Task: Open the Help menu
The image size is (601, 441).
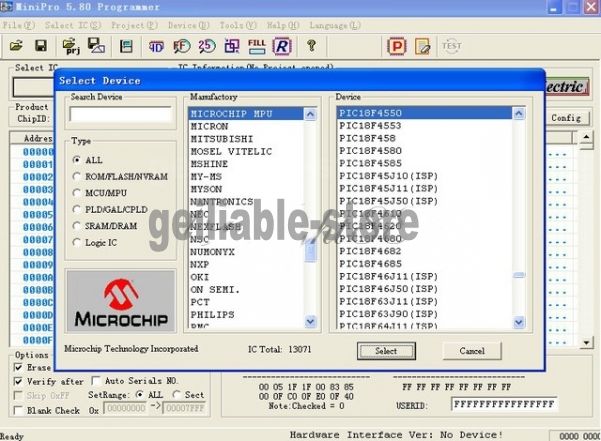Action: tap(283, 26)
